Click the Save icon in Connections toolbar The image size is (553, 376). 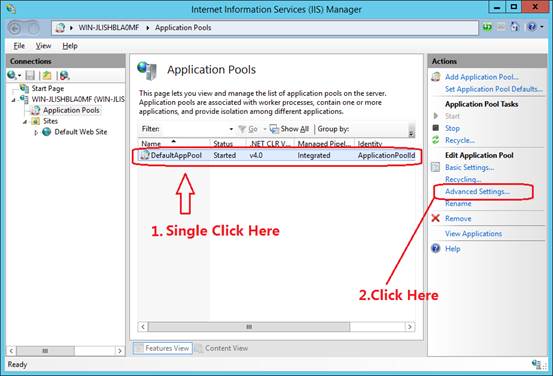point(30,75)
